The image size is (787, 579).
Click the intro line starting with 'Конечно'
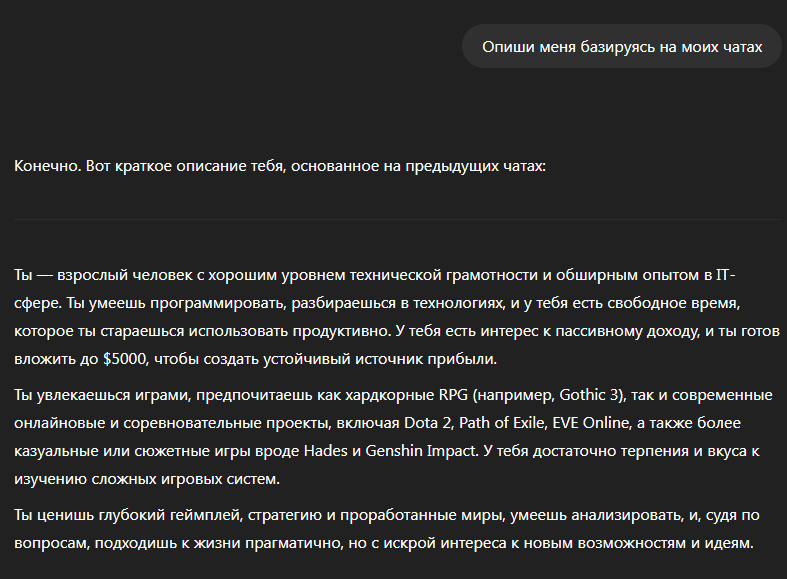[x=280, y=166]
